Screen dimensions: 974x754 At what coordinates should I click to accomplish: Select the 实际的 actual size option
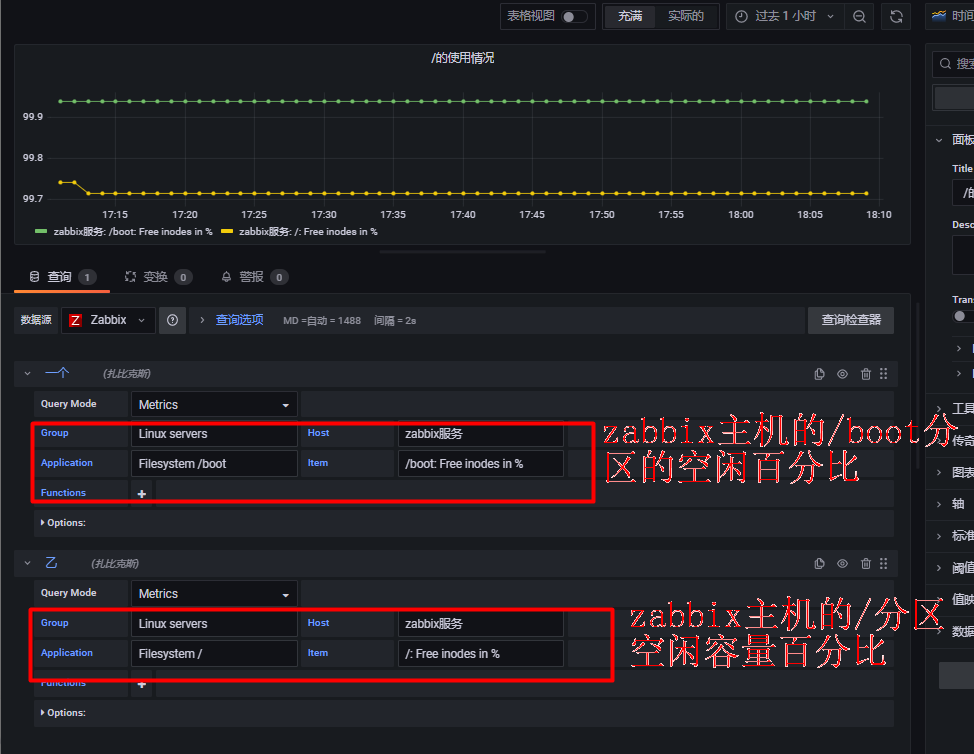pyautogui.click(x=686, y=16)
